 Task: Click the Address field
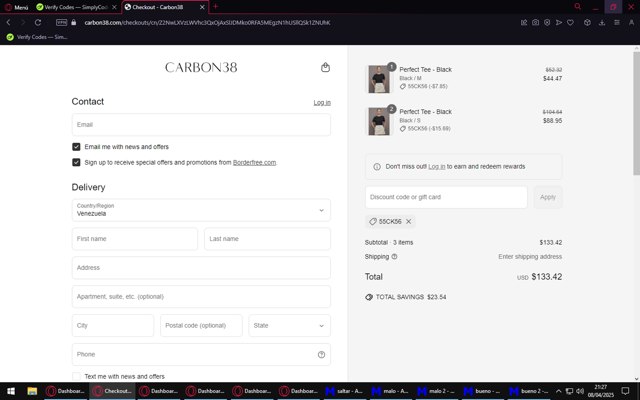pyautogui.click(x=201, y=268)
